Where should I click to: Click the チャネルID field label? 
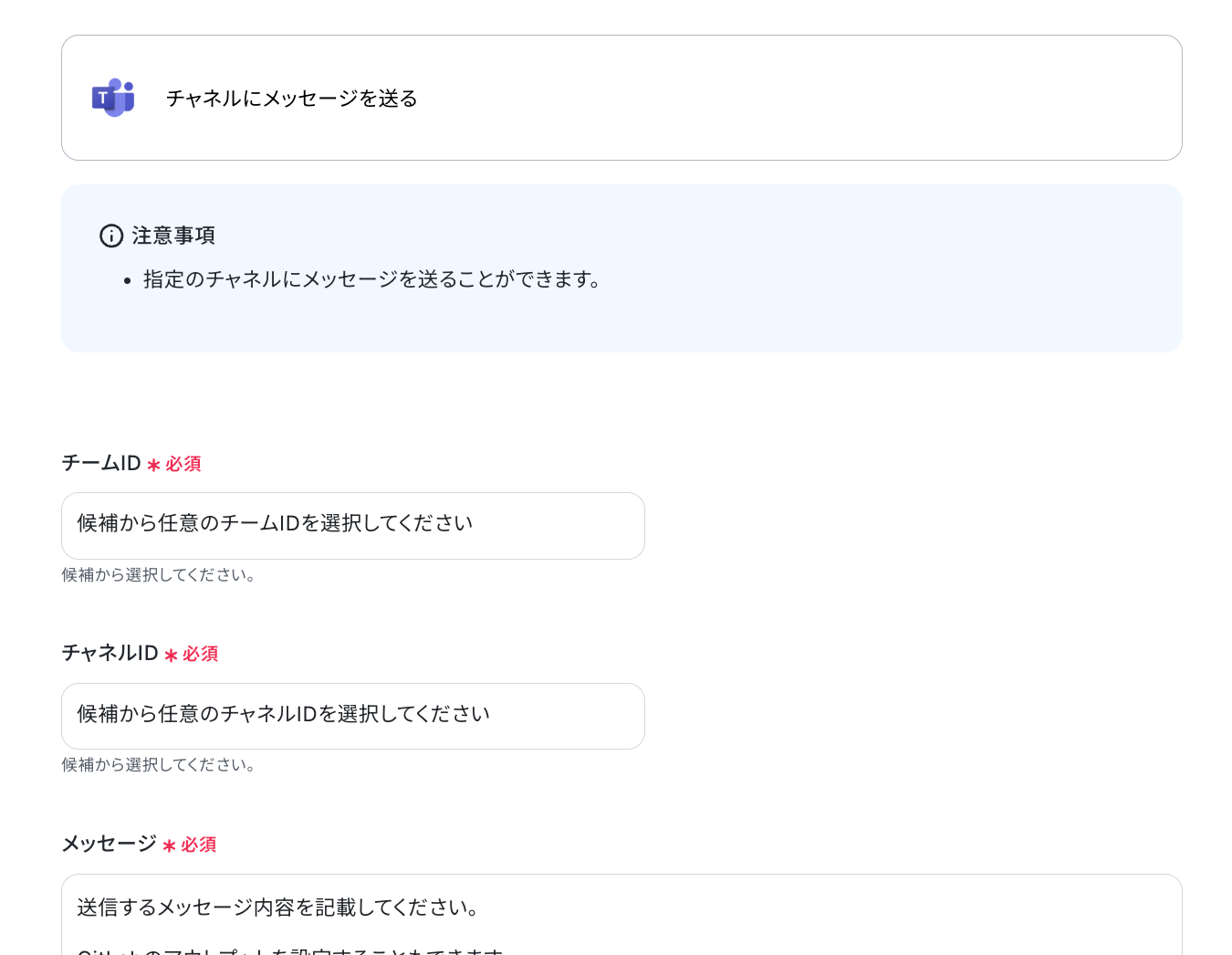click(110, 653)
